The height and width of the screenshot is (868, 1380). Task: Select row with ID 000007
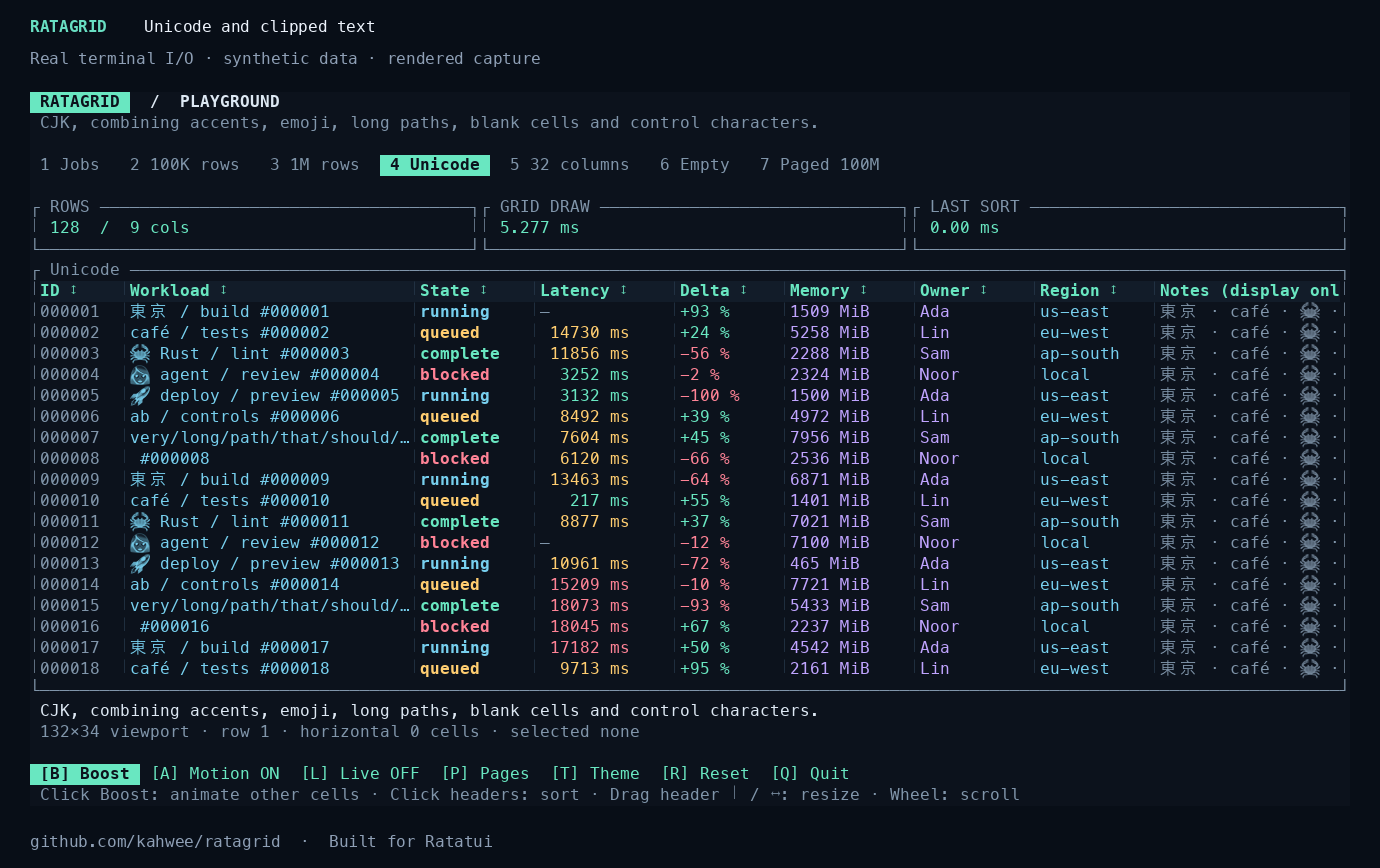tap(690, 437)
